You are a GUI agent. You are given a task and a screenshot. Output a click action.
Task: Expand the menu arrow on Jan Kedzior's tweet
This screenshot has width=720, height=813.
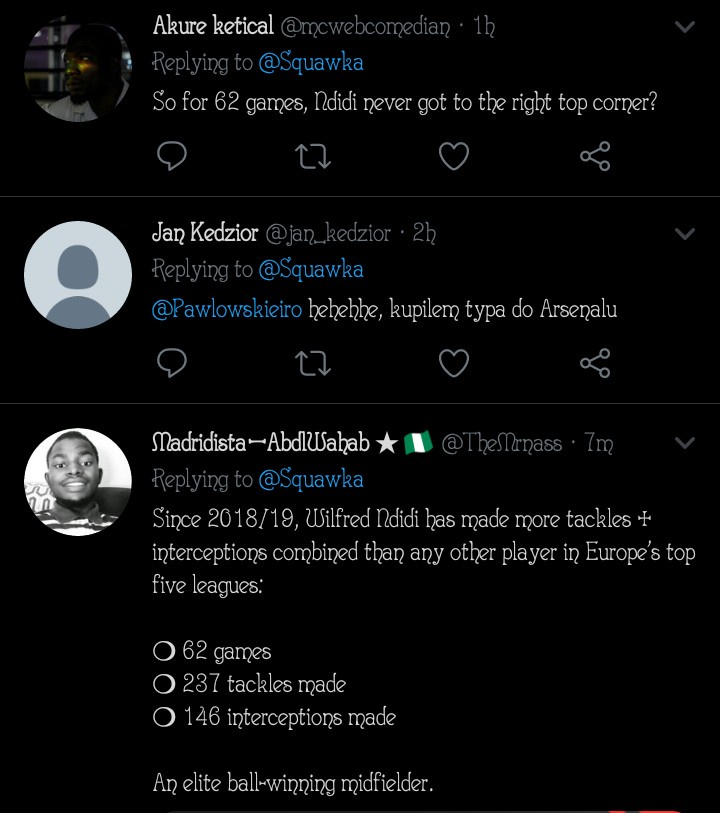click(x=685, y=234)
